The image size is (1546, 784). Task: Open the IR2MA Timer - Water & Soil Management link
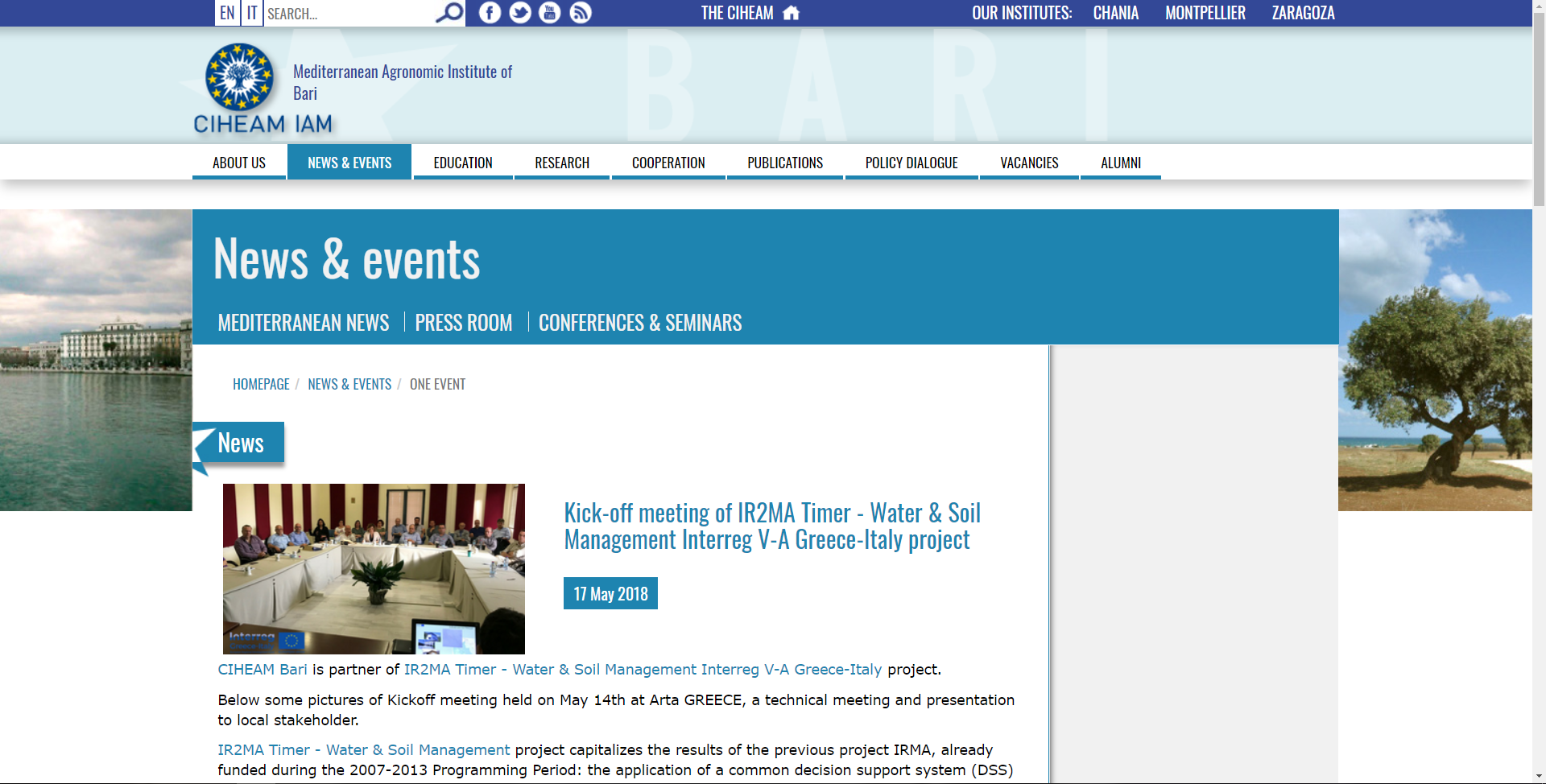[363, 749]
